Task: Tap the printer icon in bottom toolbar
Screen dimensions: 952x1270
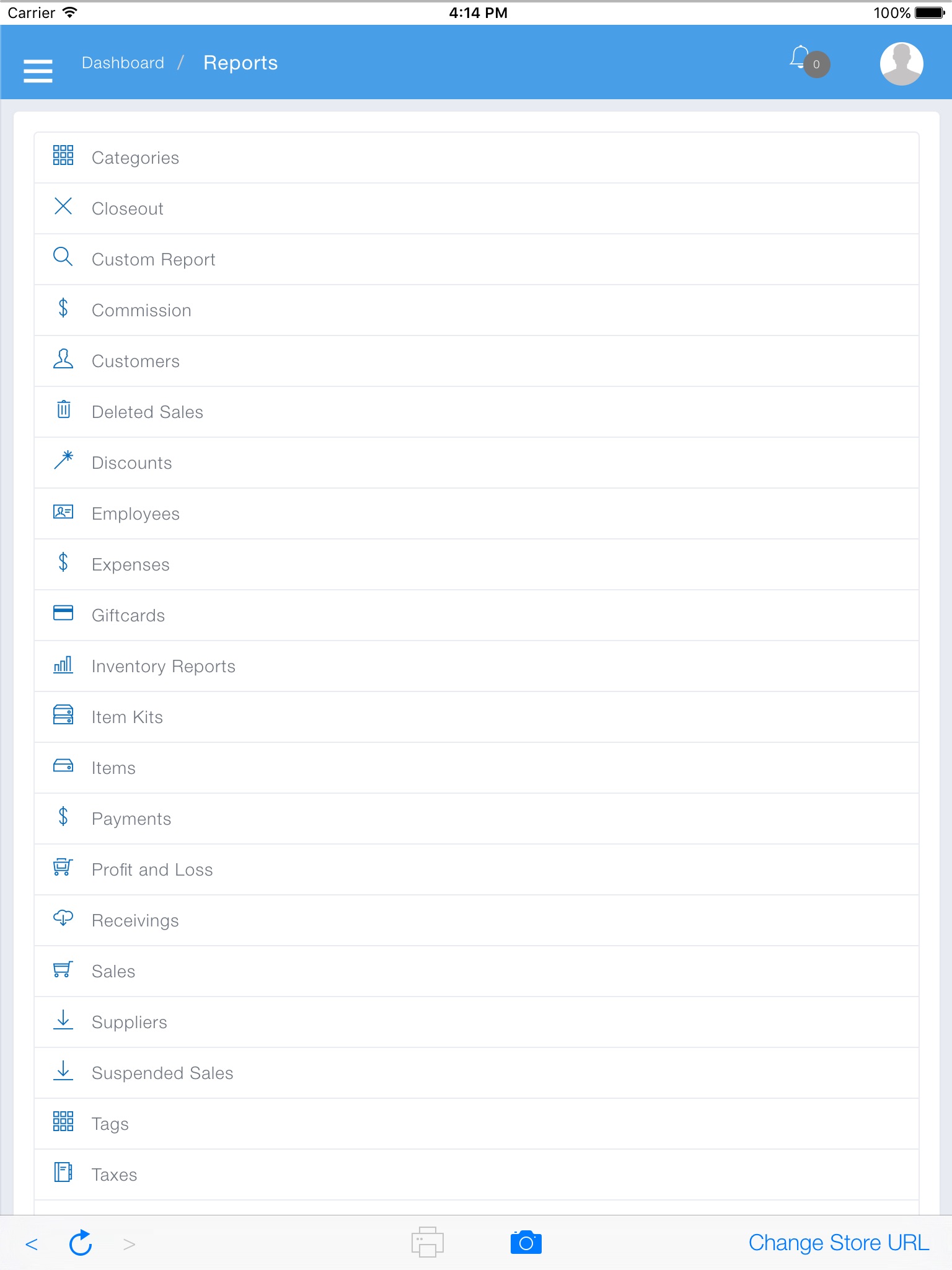Action: 428,1242
